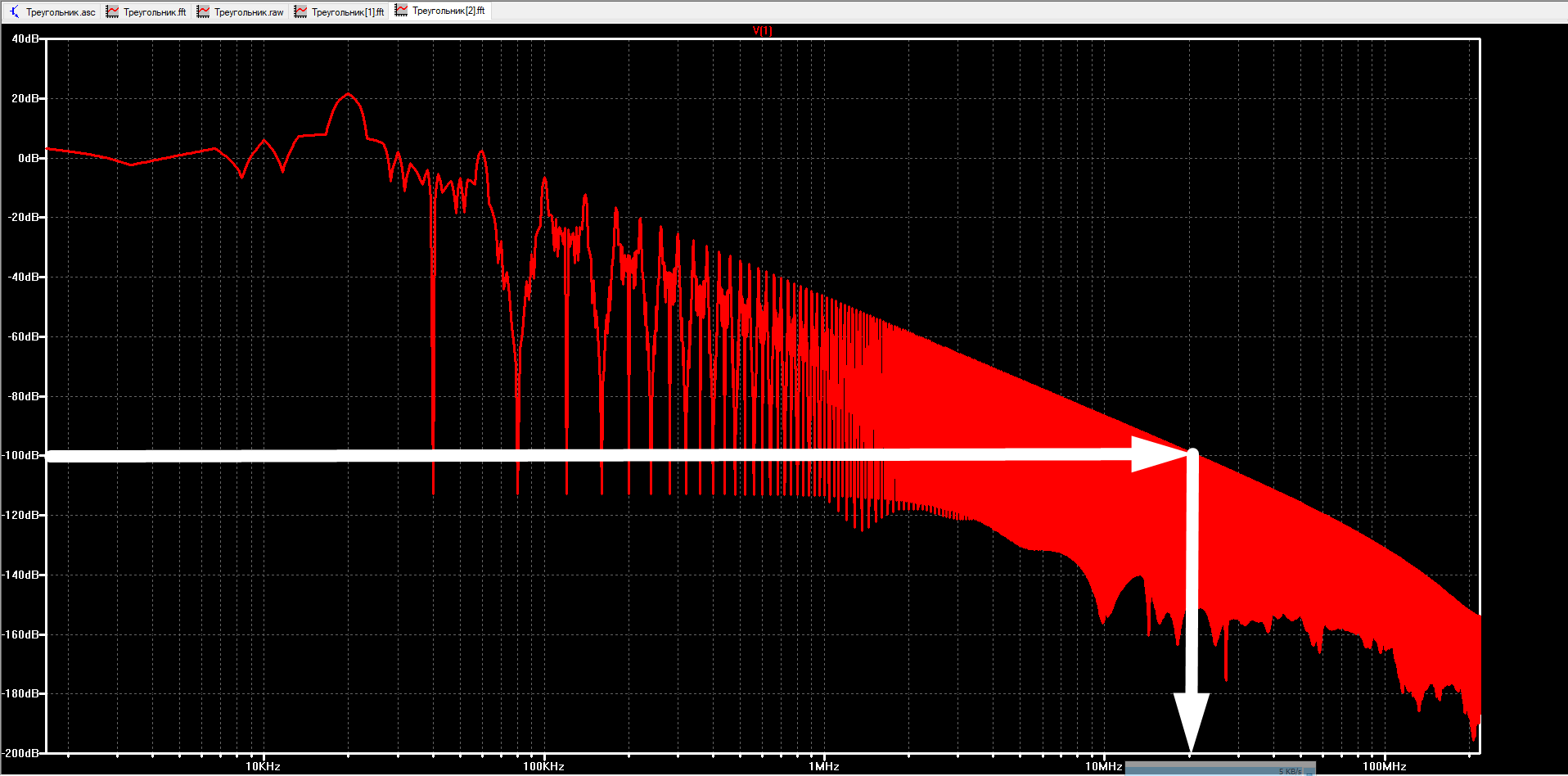This screenshot has height=776, width=1568.
Task: Click the 100KHz frequency axis label
Action: [543, 766]
